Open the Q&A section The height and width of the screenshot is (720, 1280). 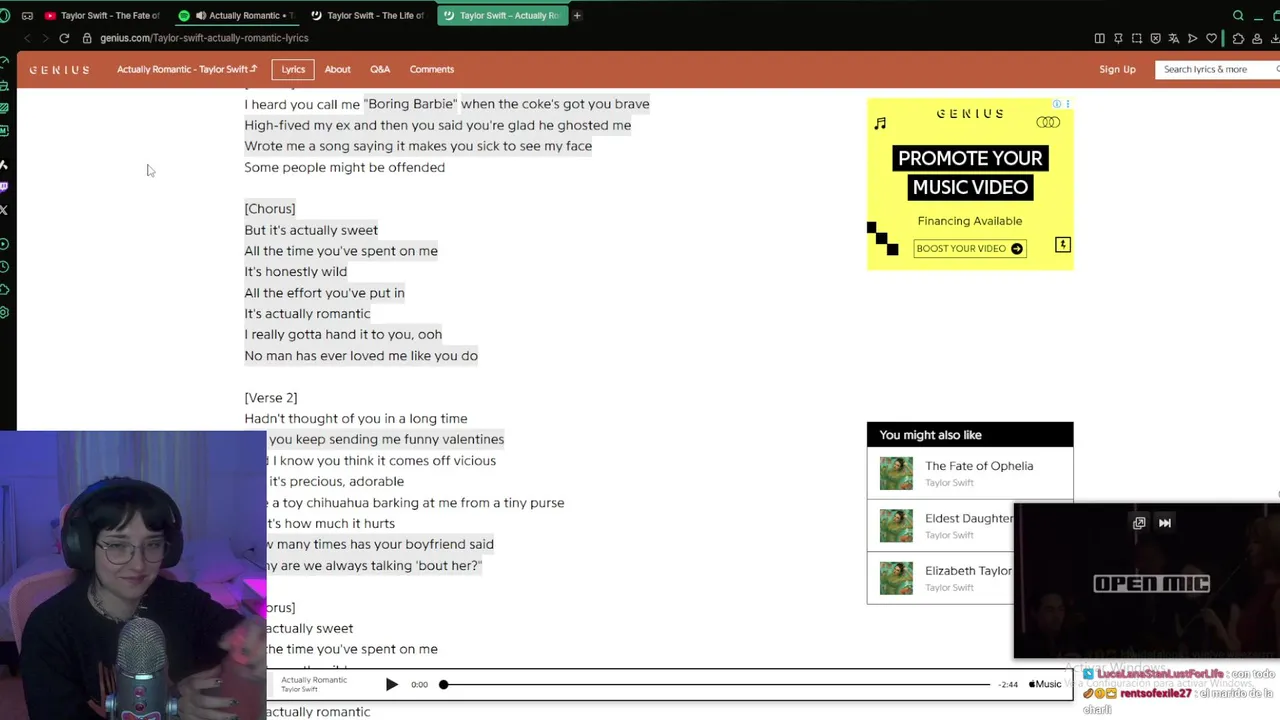[380, 69]
